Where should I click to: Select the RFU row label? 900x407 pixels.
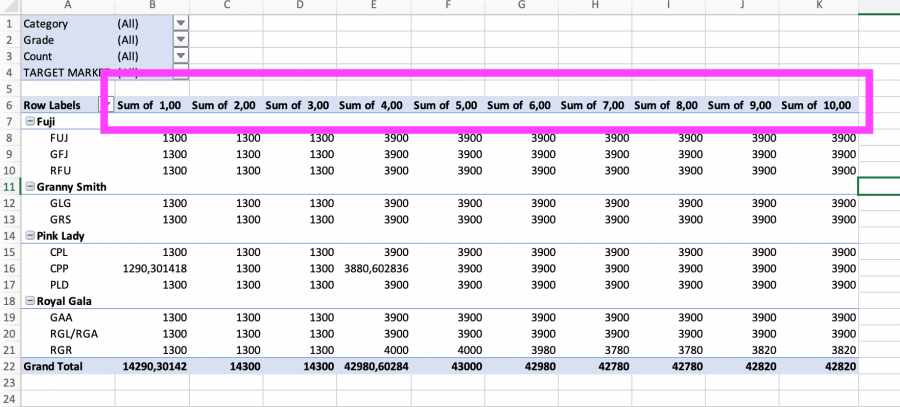tap(60, 170)
